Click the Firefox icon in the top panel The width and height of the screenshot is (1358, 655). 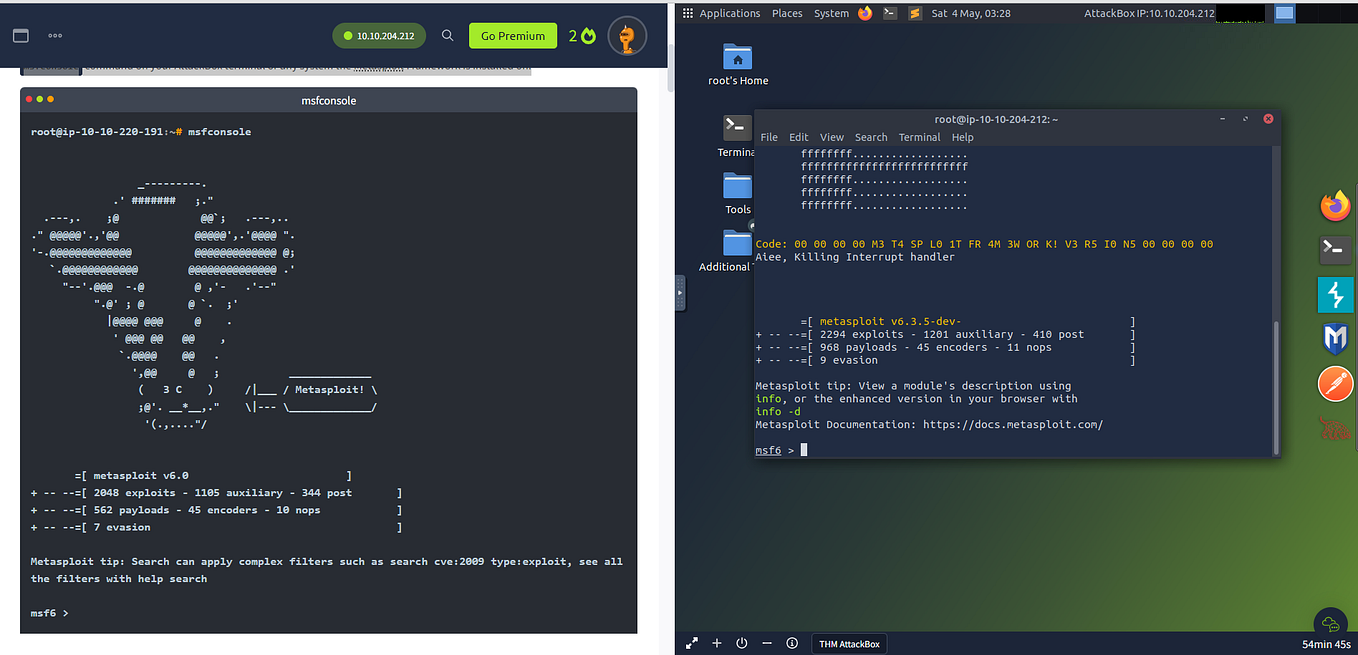pos(864,13)
